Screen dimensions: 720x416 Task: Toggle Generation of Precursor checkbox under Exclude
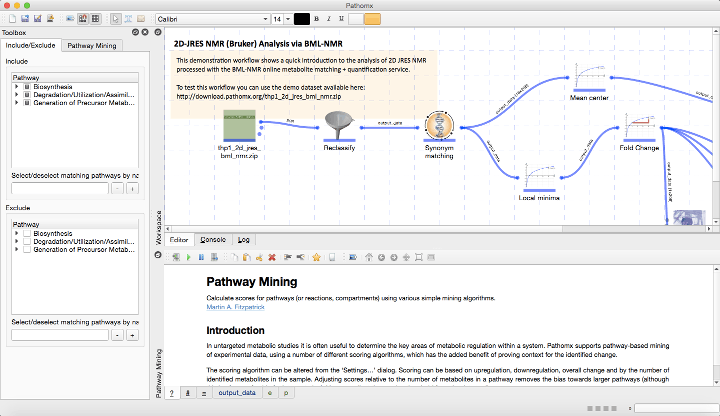point(27,249)
